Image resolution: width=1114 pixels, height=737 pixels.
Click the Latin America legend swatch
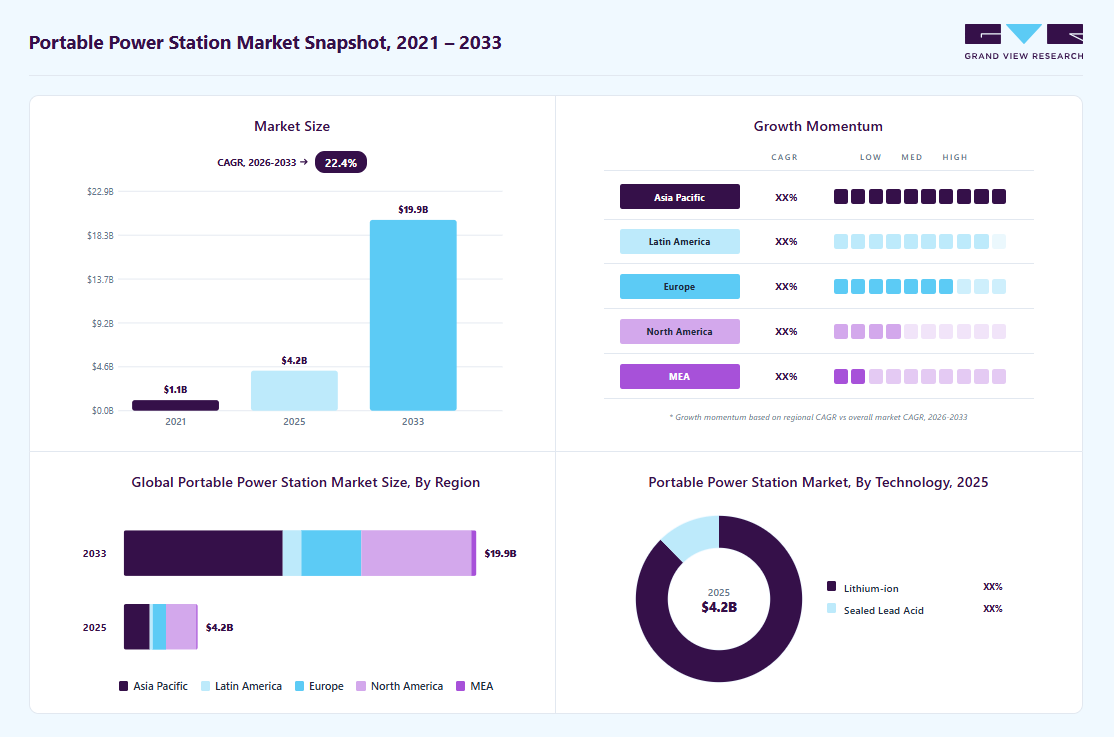[206, 686]
